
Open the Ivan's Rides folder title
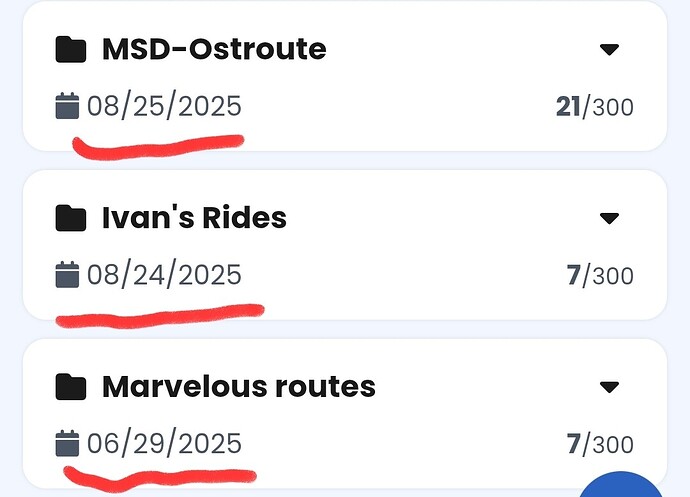coord(194,217)
